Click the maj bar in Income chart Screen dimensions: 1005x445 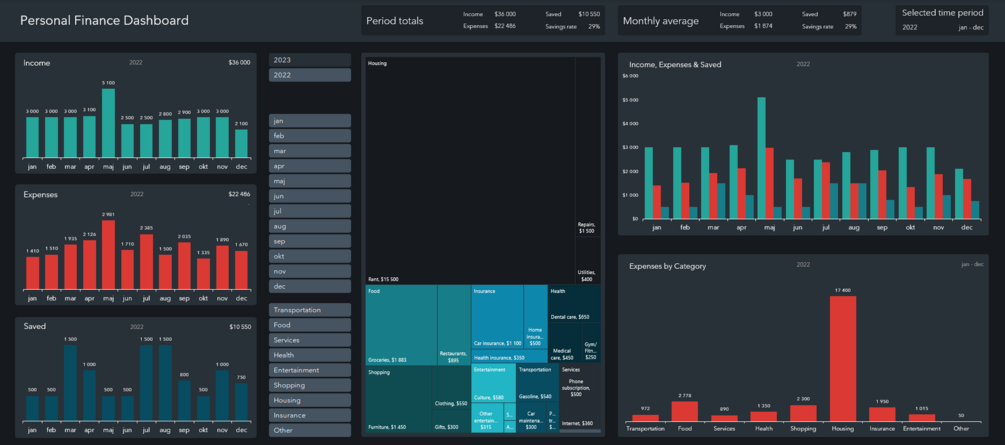point(108,123)
